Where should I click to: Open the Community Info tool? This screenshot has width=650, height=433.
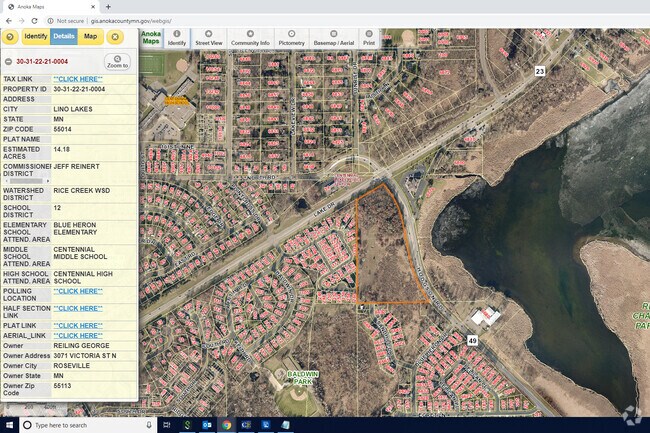[250, 38]
